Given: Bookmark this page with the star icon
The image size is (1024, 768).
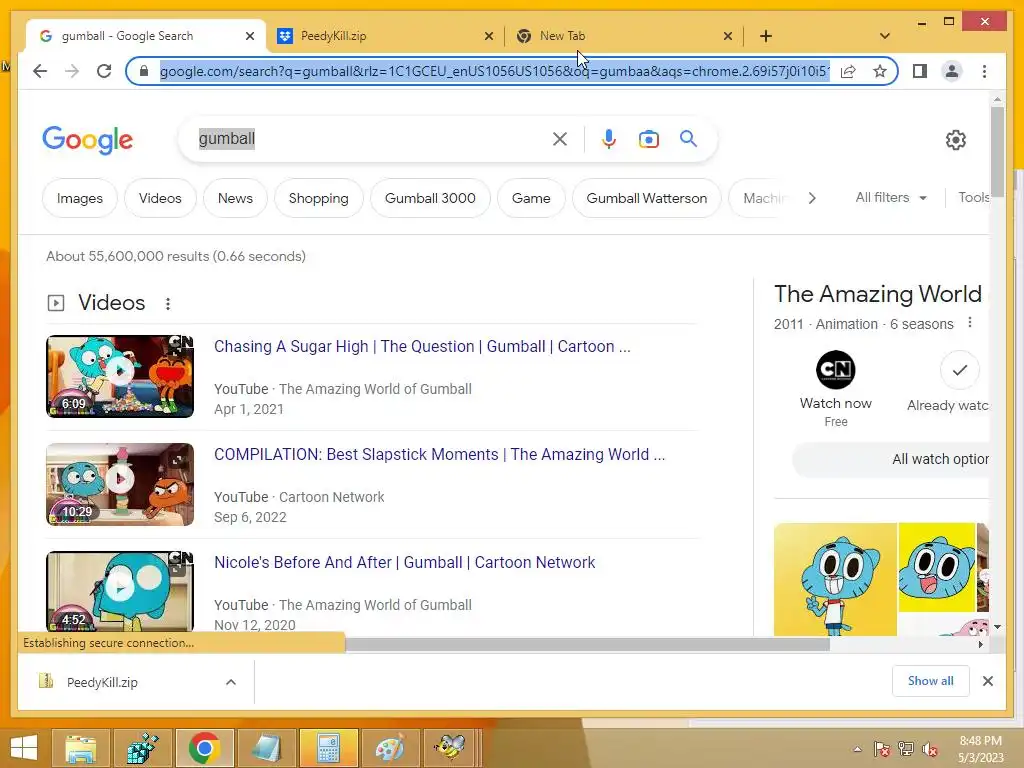Looking at the screenshot, I should [x=880, y=71].
